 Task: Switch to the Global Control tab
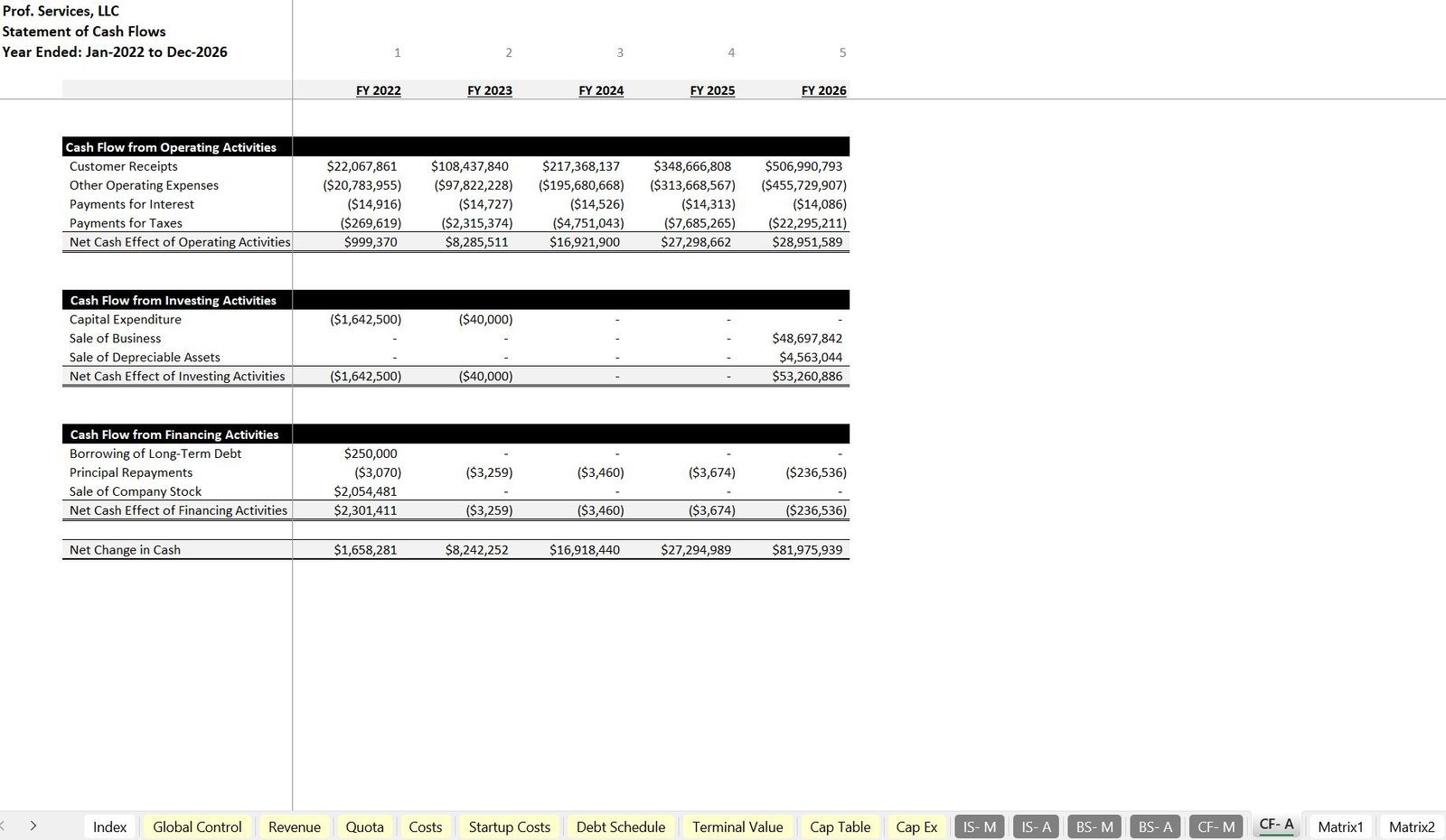197,826
